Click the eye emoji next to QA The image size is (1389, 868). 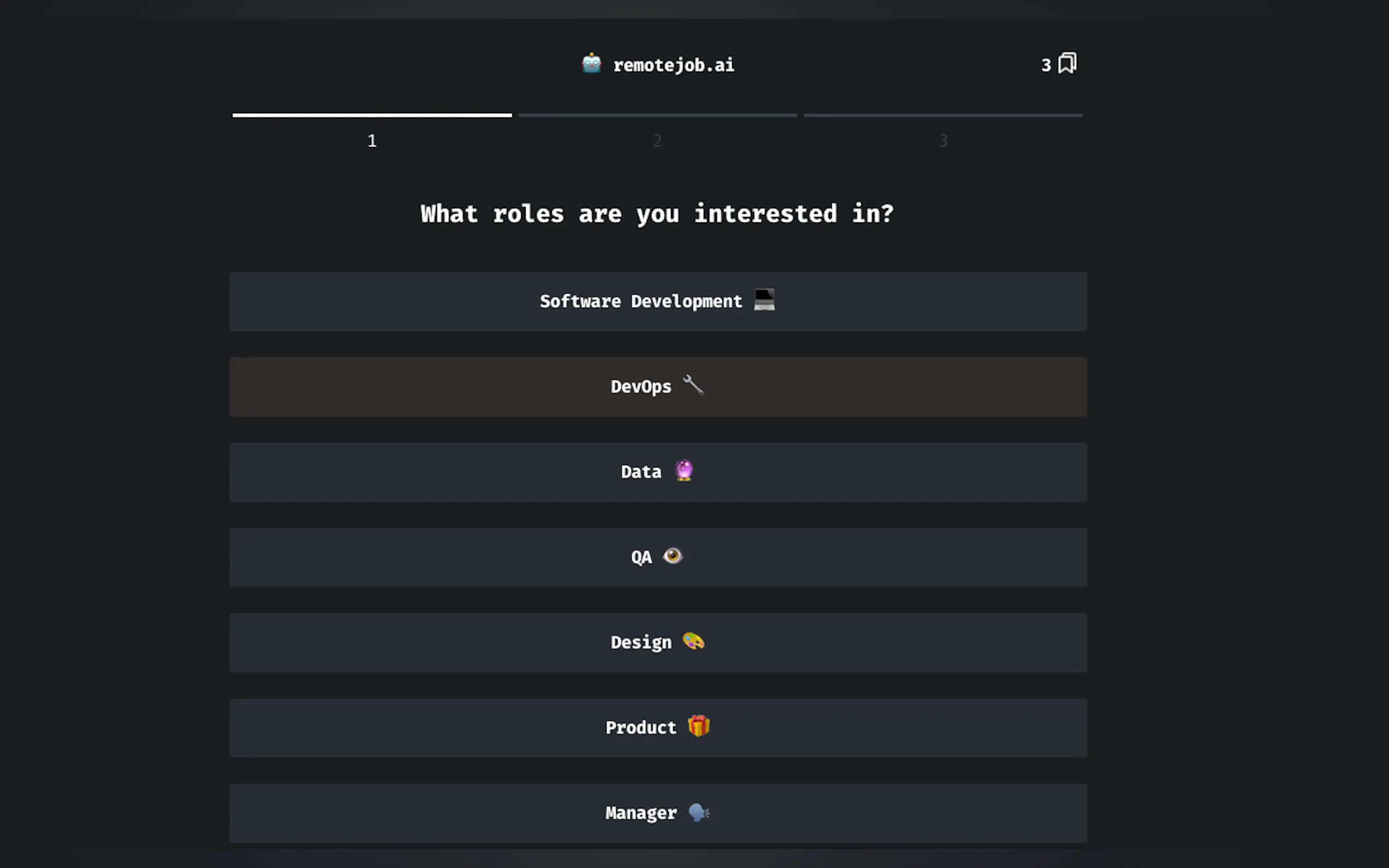(673, 556)
